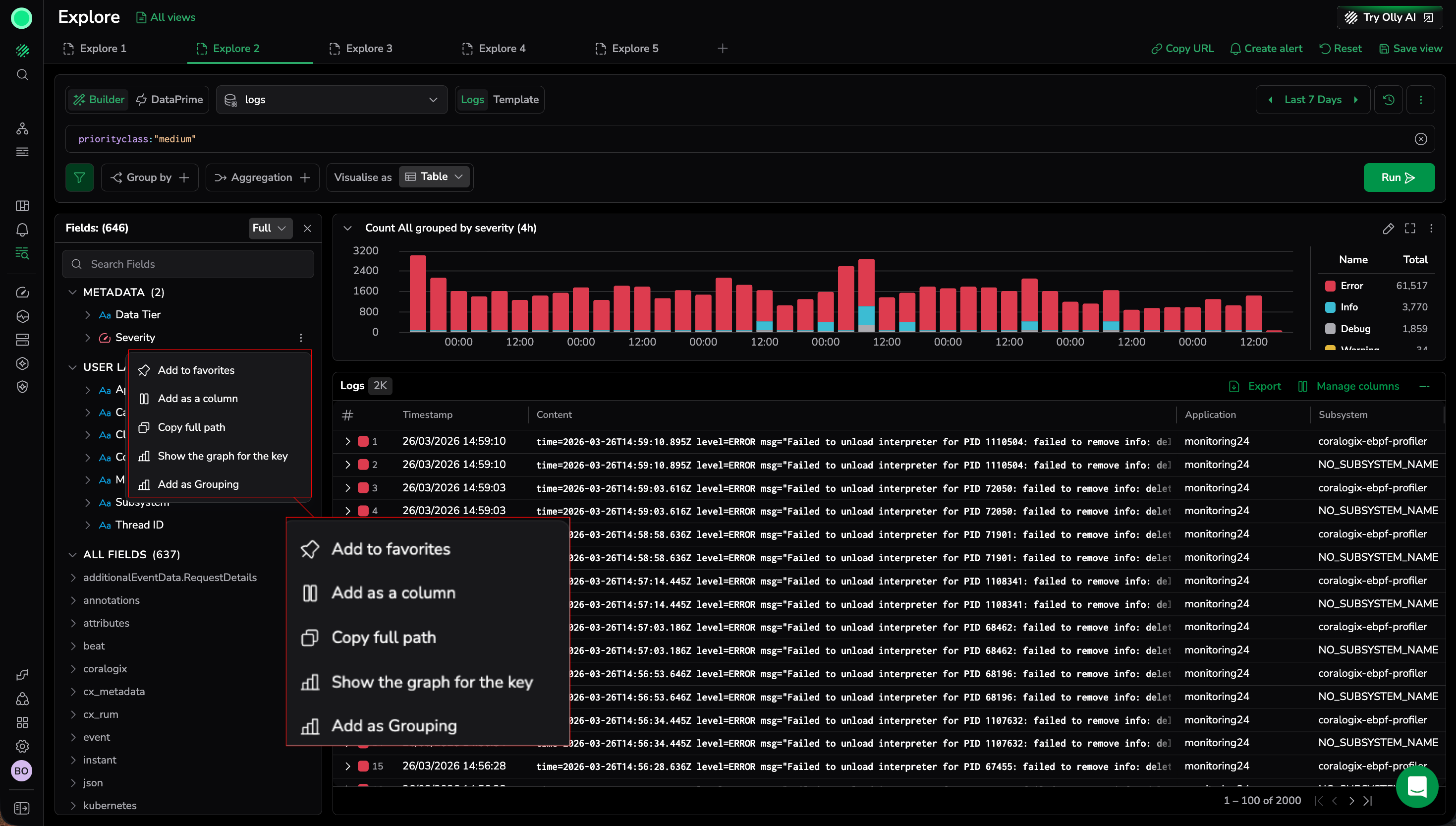
Task: Go to next time range arrow
Action: click(x=1356, y=100)
